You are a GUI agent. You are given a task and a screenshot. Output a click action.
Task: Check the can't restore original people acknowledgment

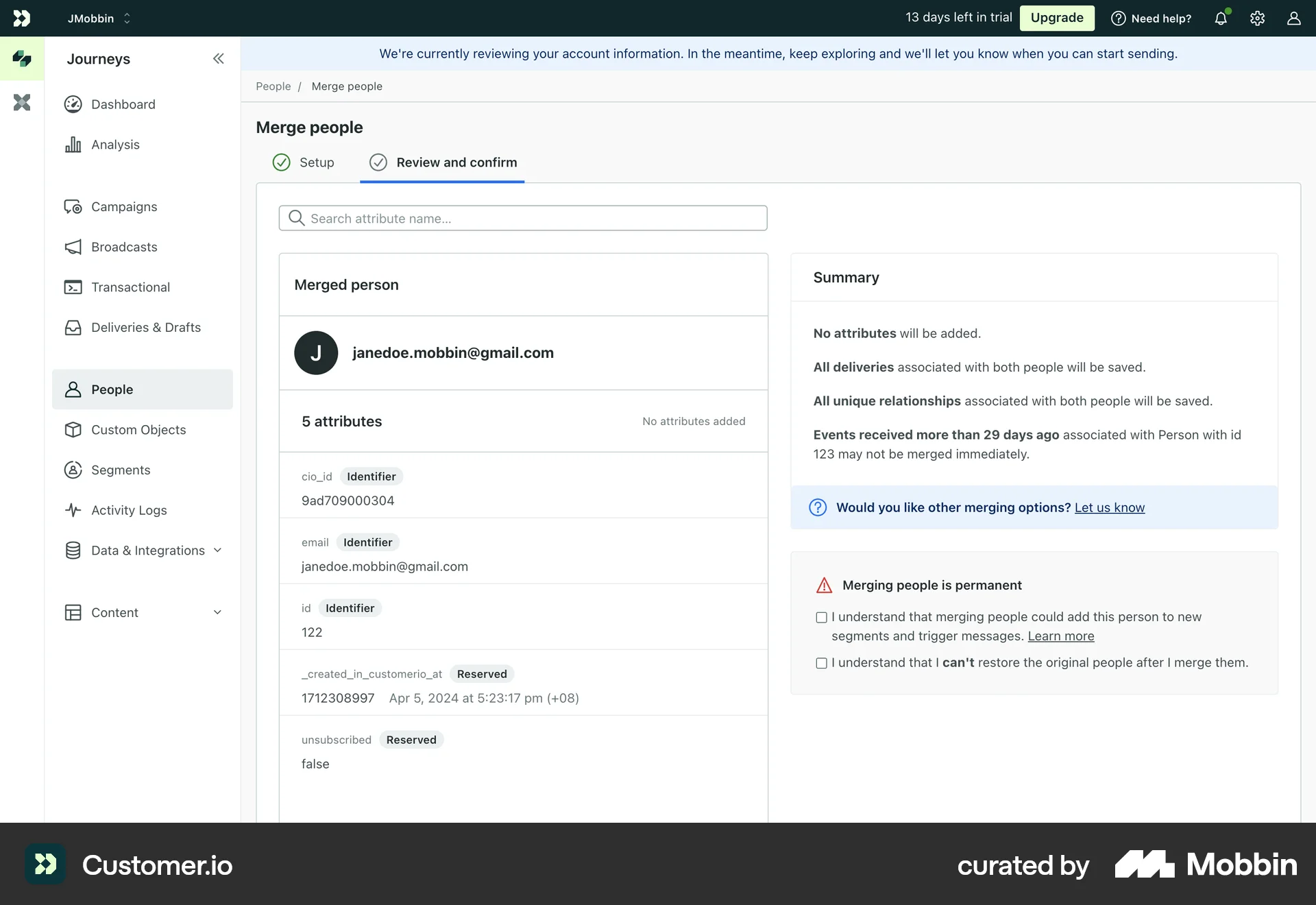click(820, 663)
